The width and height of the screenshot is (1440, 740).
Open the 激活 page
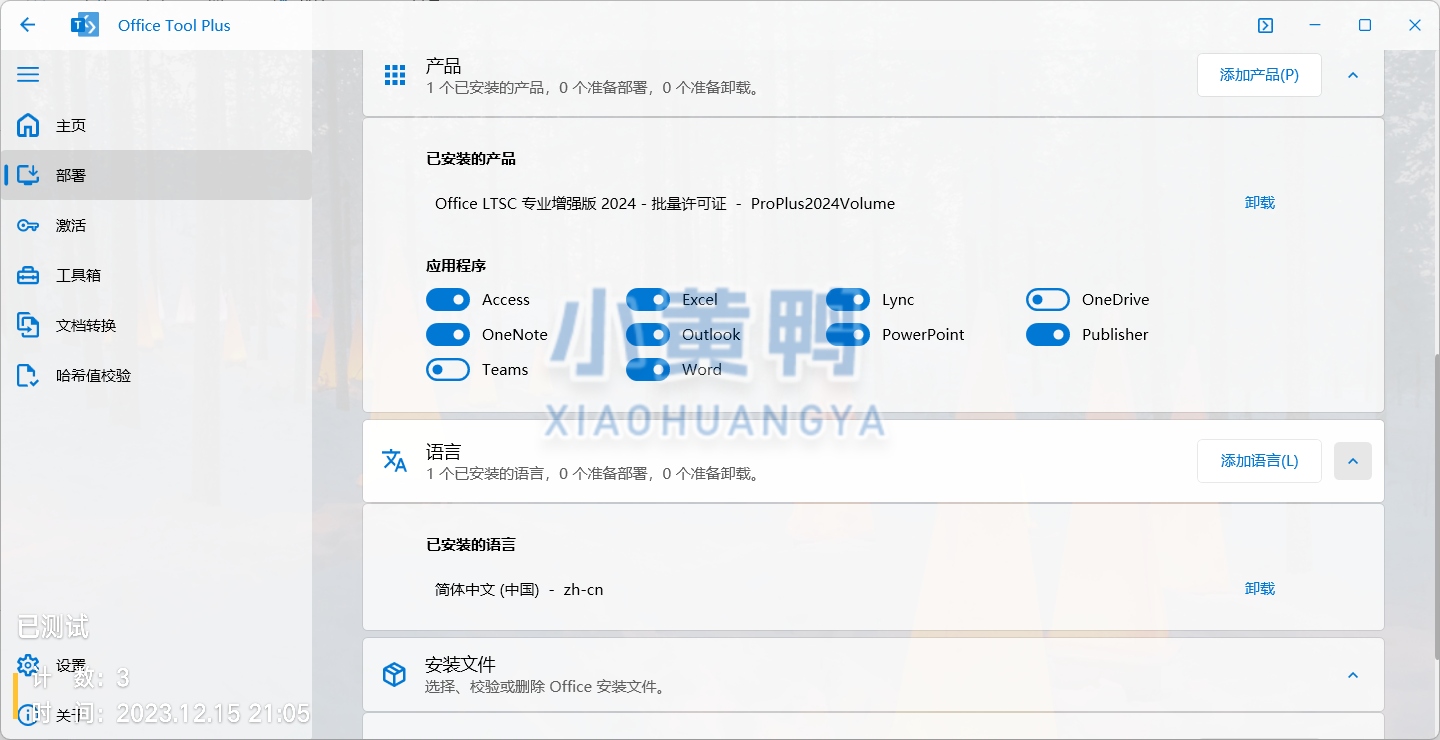click(x=156, y=225)
